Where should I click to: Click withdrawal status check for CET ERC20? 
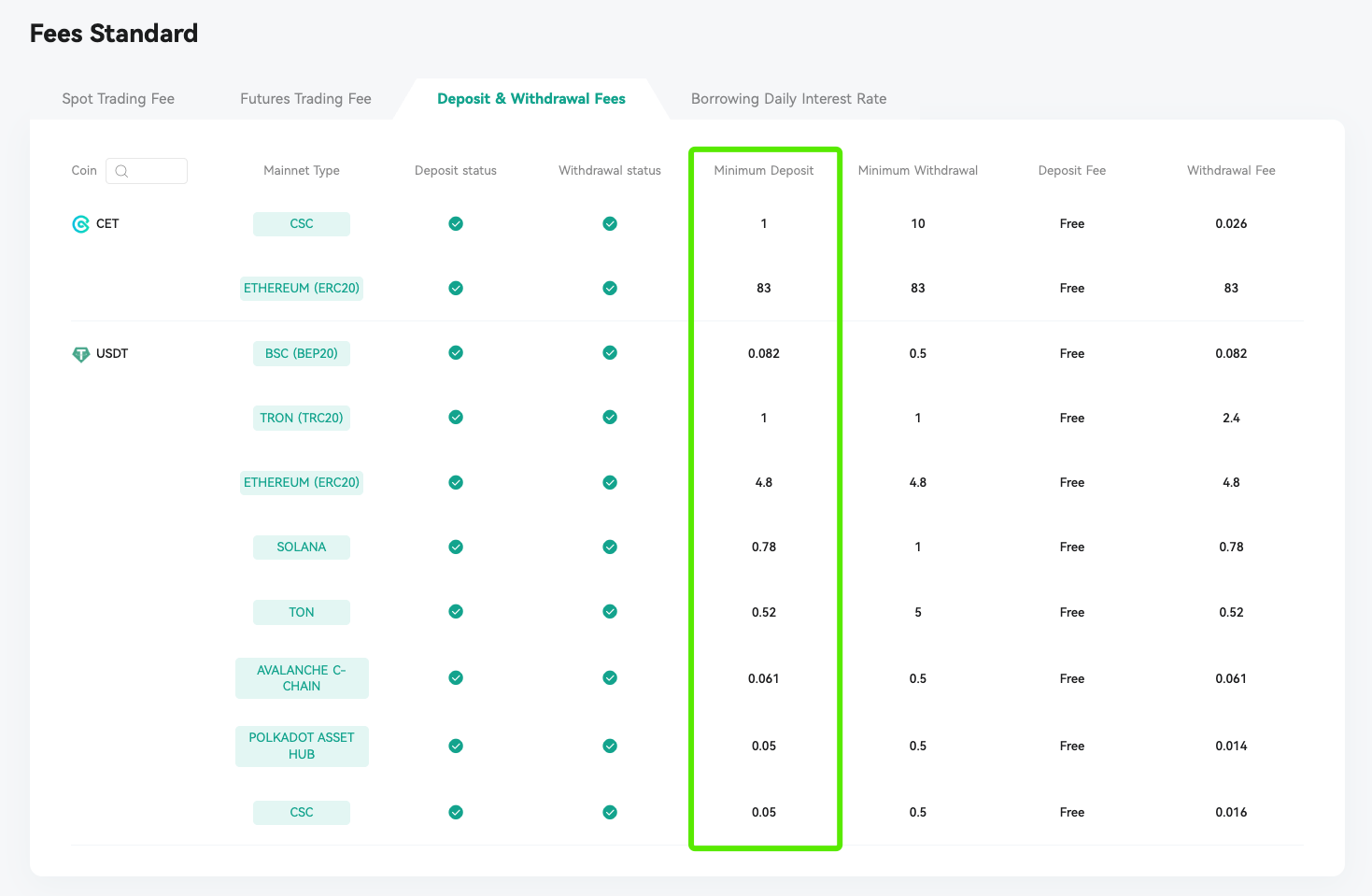click(610, 288)
